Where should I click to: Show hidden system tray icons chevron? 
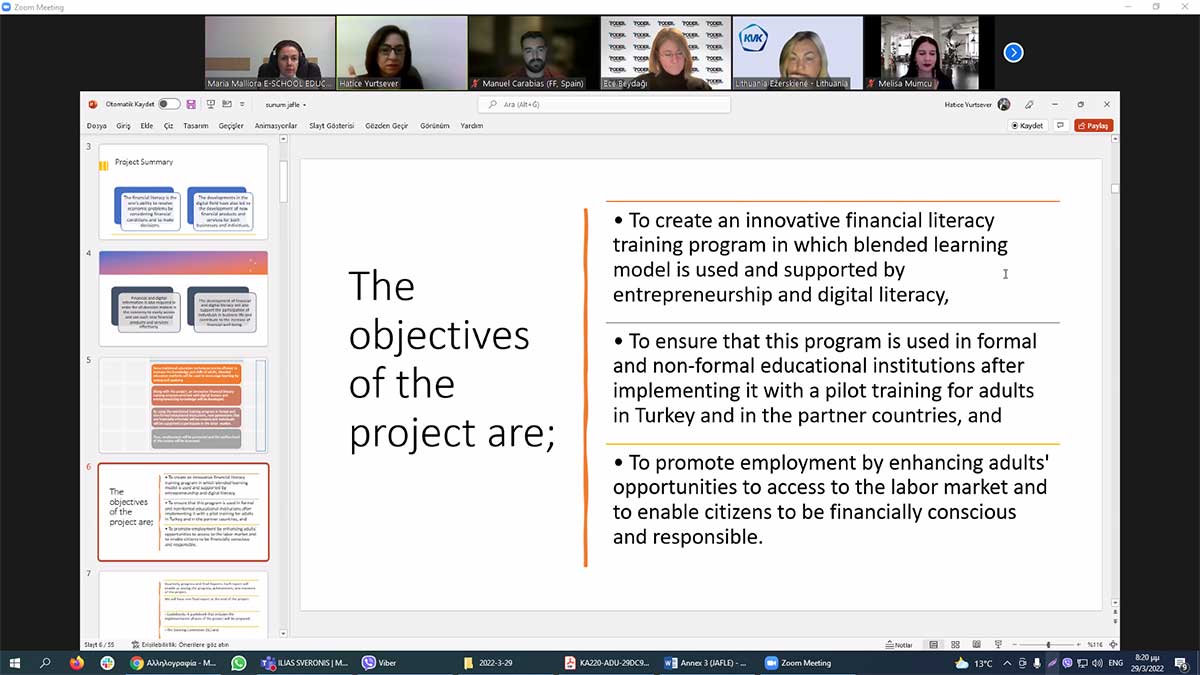[x=1007, y=663]
